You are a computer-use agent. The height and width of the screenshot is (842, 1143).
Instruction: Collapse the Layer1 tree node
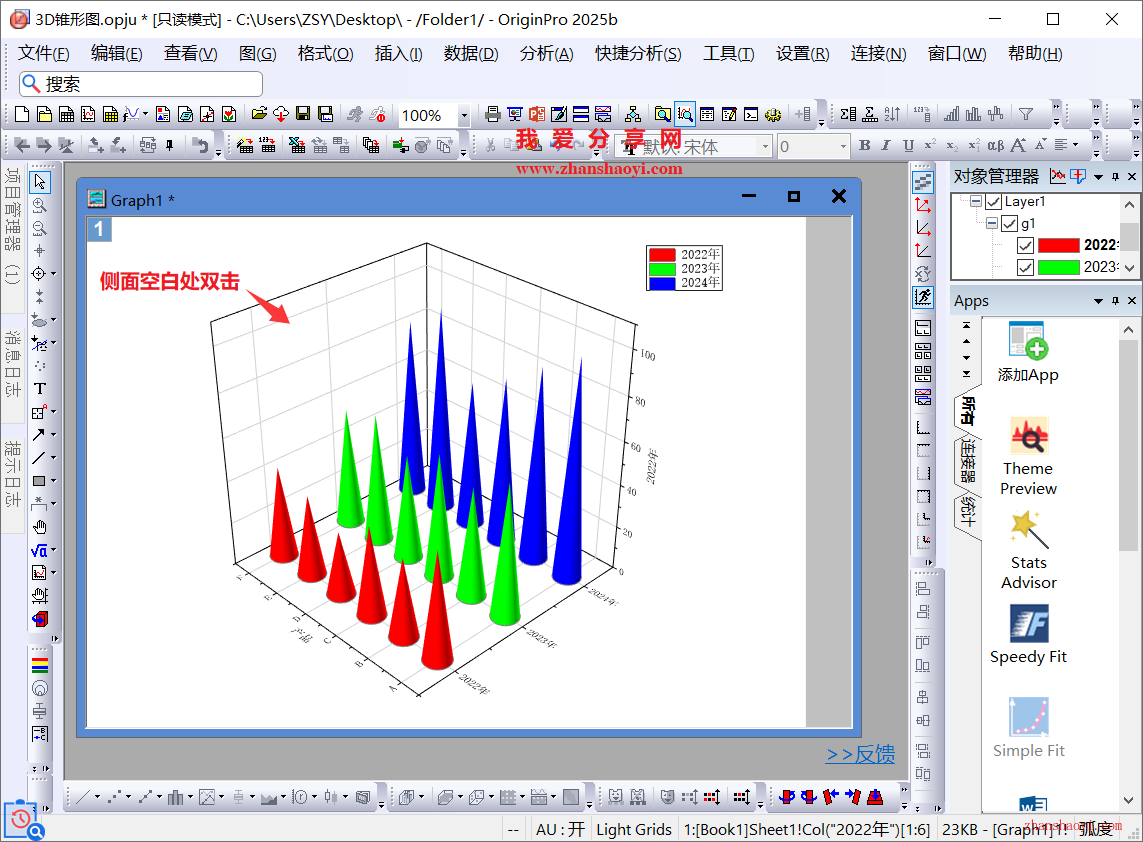tap(975, 202)
